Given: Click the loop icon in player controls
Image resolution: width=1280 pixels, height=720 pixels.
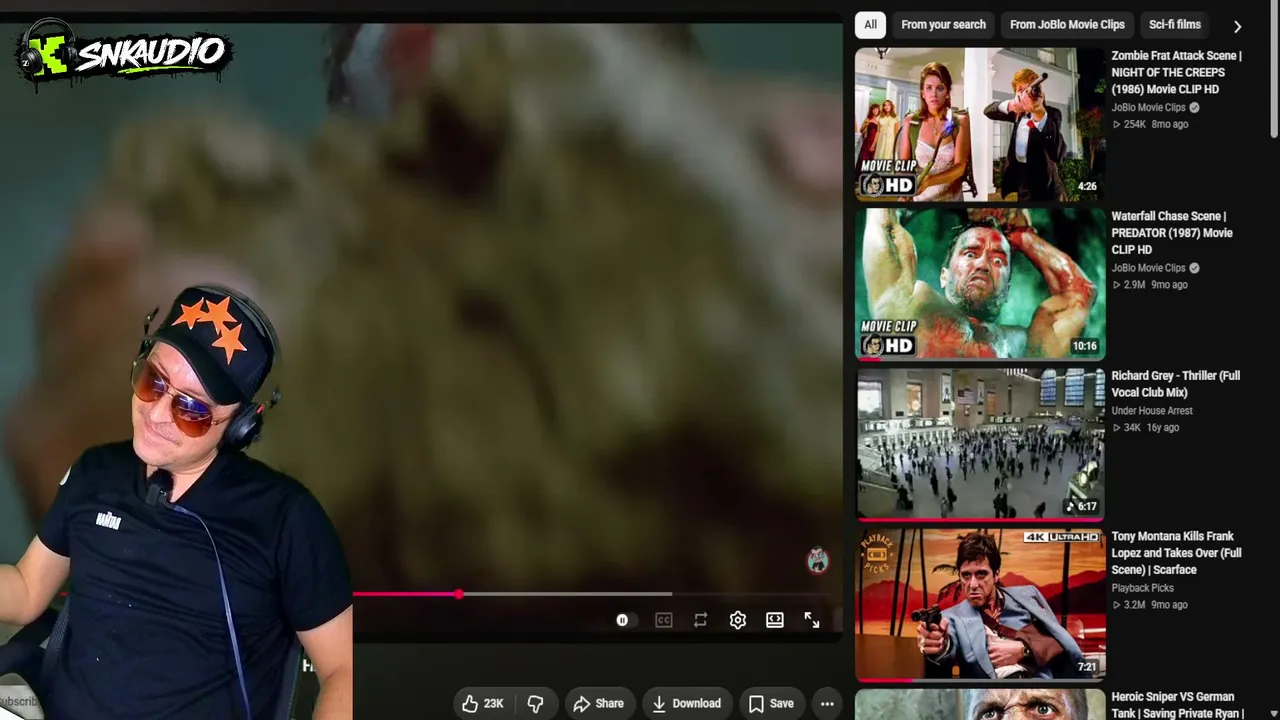Looking at the screenshot, I should click(701, 620).
